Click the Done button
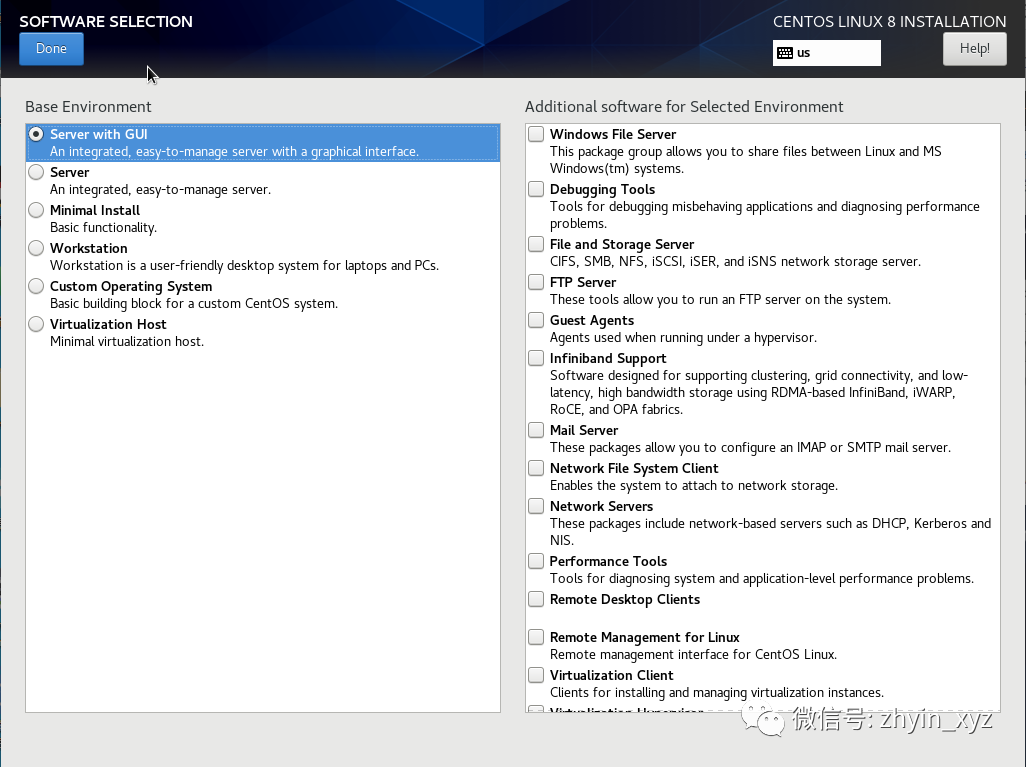1026x767 pixels. tap(51, 49)
